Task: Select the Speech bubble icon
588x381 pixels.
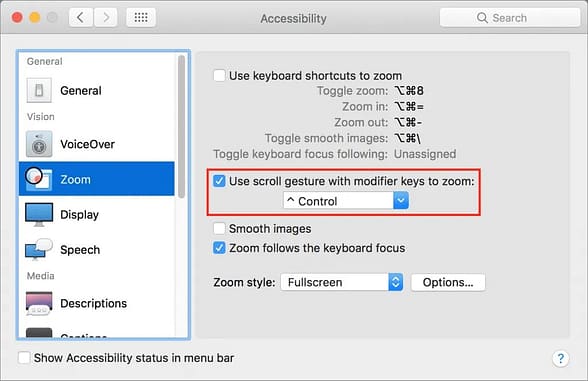Action: pyautogui.click(x=39, y=250)
